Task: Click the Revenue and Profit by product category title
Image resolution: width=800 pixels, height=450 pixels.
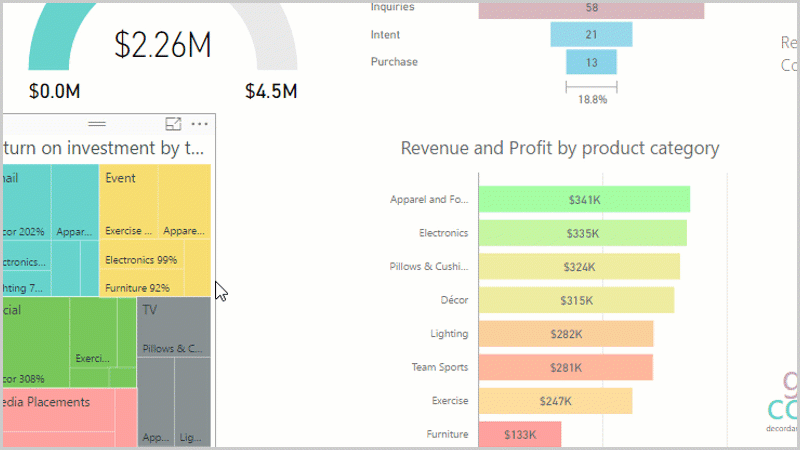Action: click(560, 148)
